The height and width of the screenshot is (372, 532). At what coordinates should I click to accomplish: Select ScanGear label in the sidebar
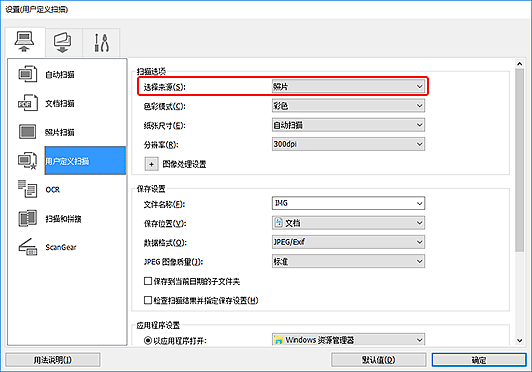61,247
